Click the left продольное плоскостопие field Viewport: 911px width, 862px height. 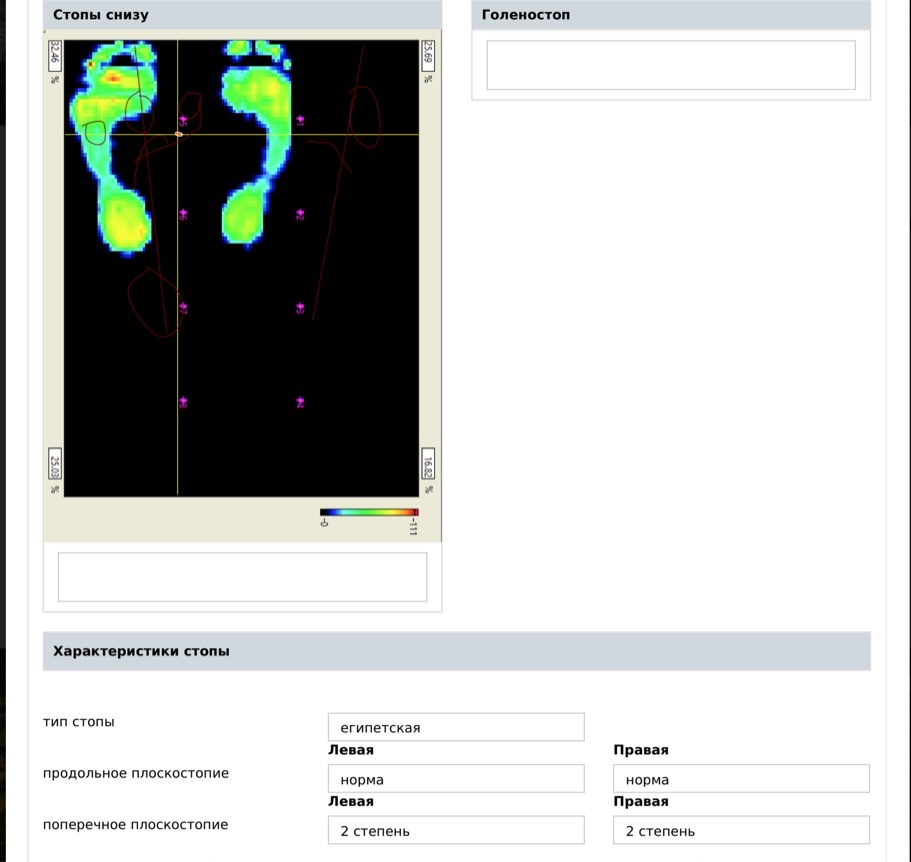pos(456,779)
